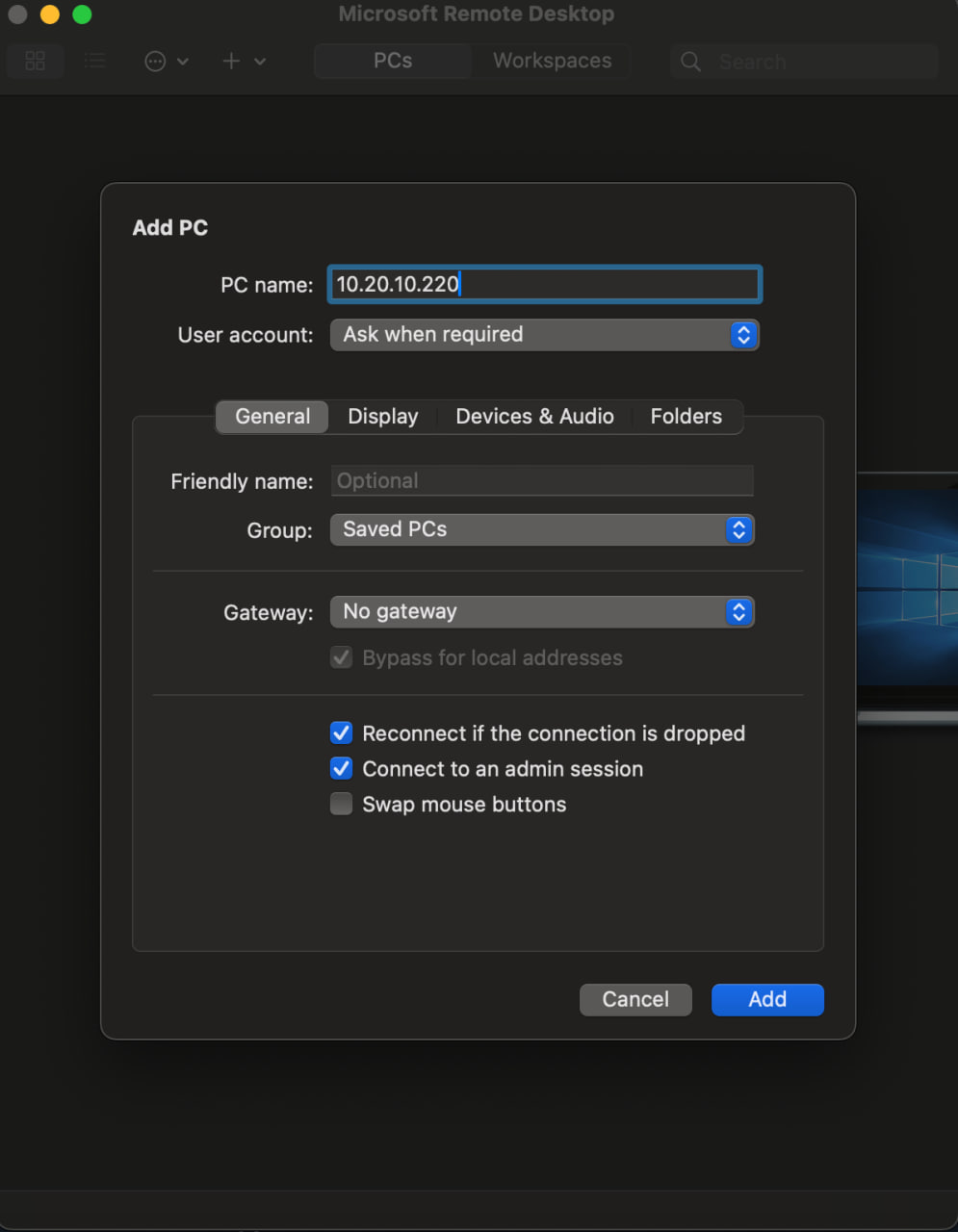958x1232 pixels.
Task: Open the ellipsis more options menu
Action: pos(156,61)
